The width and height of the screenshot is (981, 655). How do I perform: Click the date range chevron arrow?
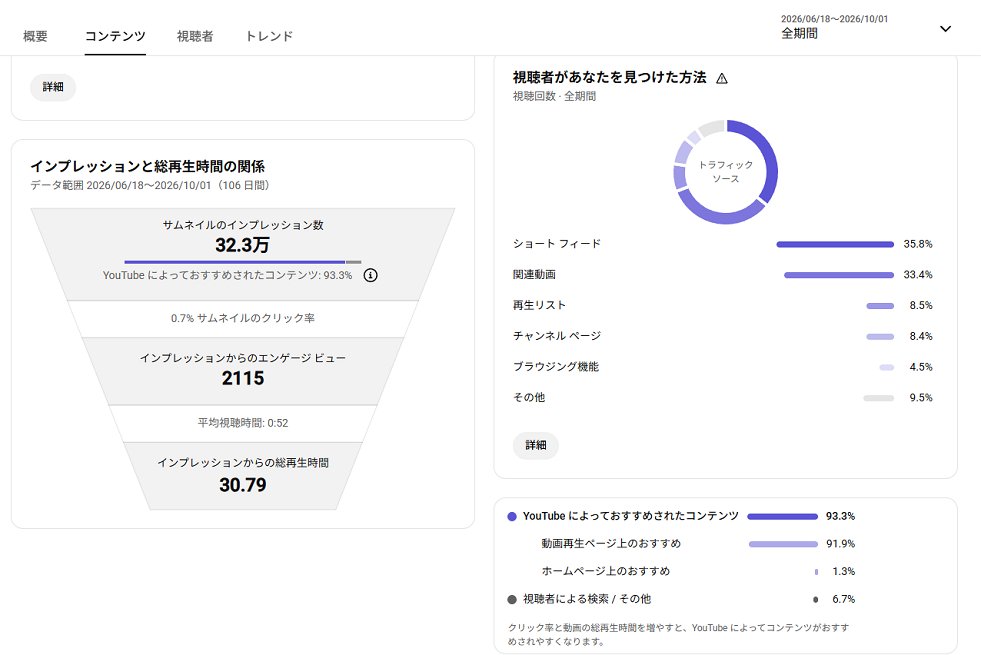[945, 29]
